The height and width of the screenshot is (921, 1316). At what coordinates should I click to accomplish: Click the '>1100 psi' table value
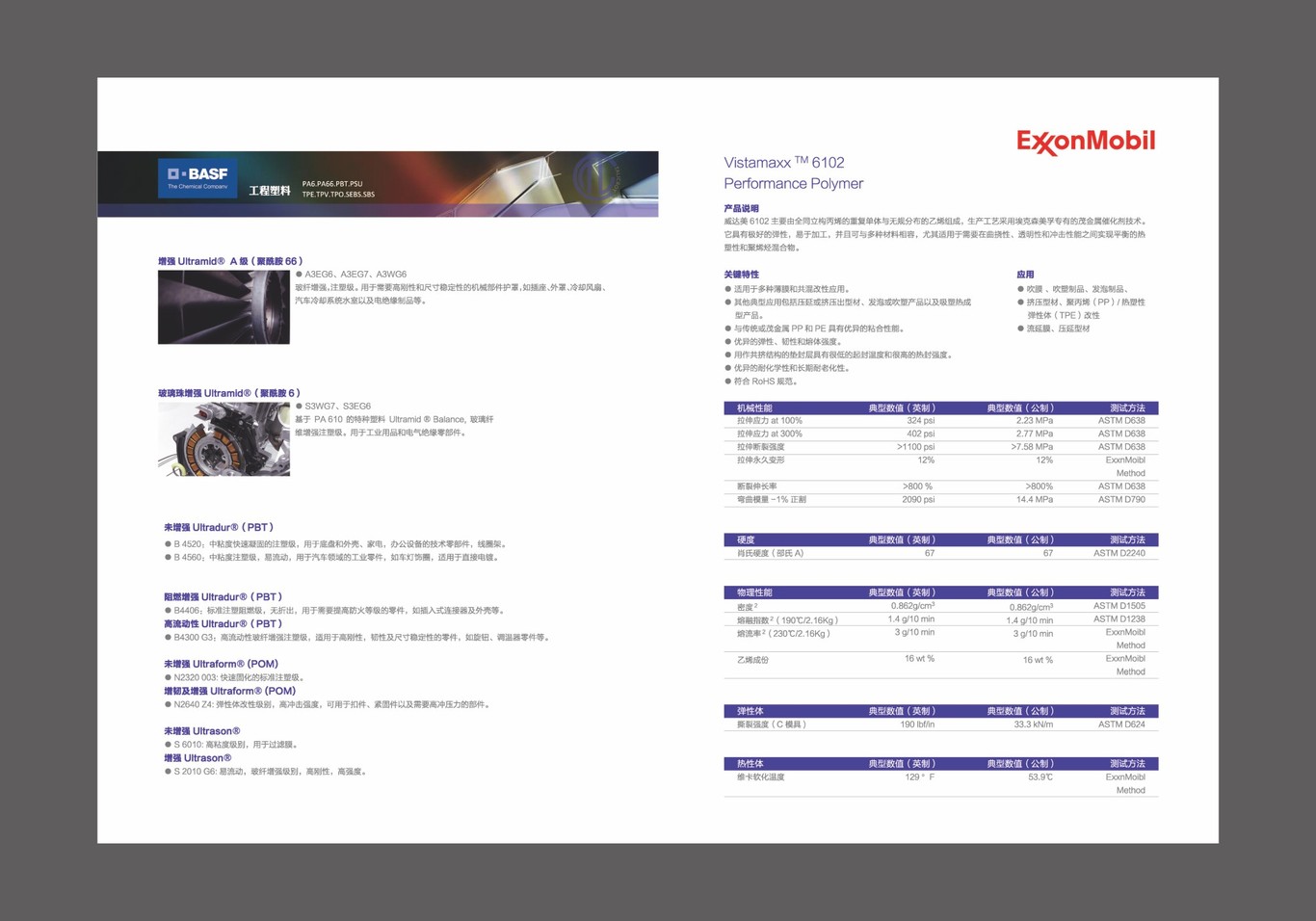[x=915, y=448]
